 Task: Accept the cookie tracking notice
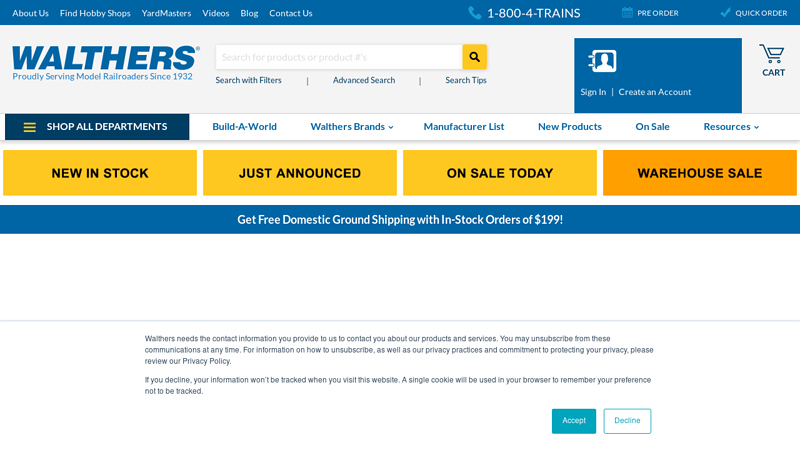(x=574, y=421)
